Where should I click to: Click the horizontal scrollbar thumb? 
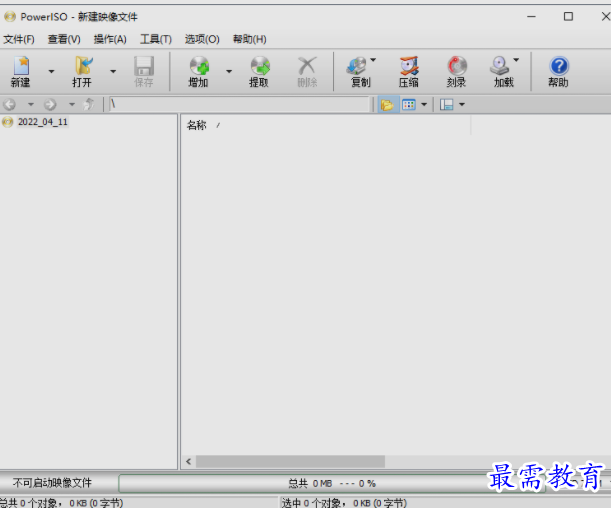[290, 462]
